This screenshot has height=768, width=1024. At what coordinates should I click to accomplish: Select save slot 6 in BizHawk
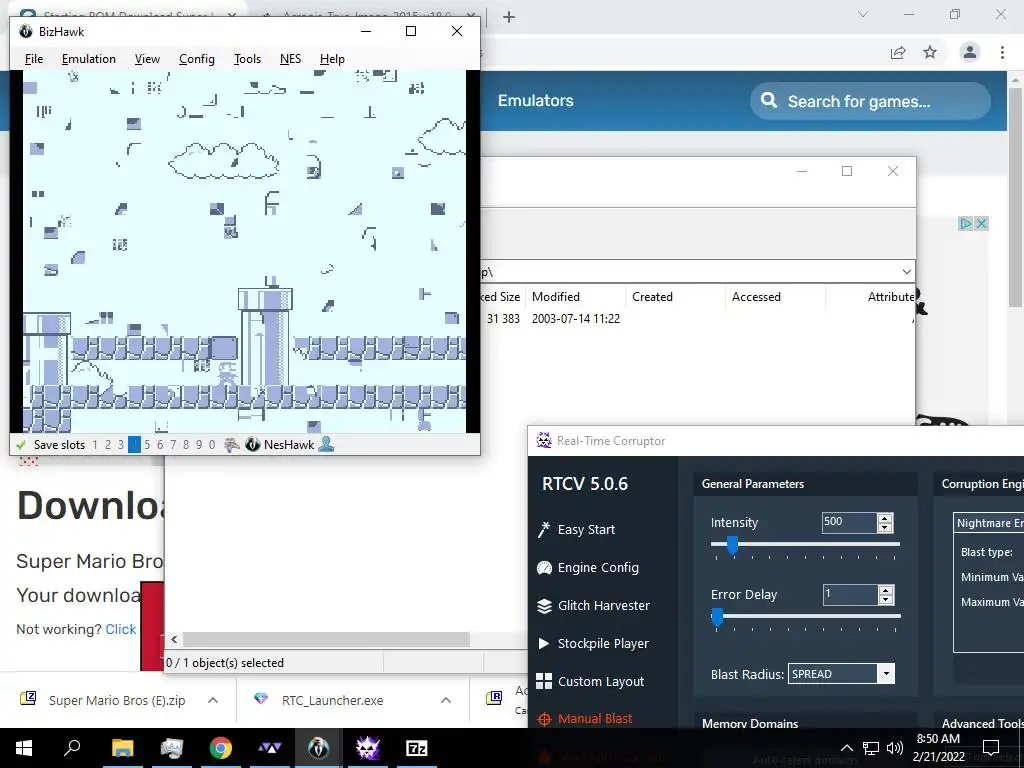click(160, 445)
